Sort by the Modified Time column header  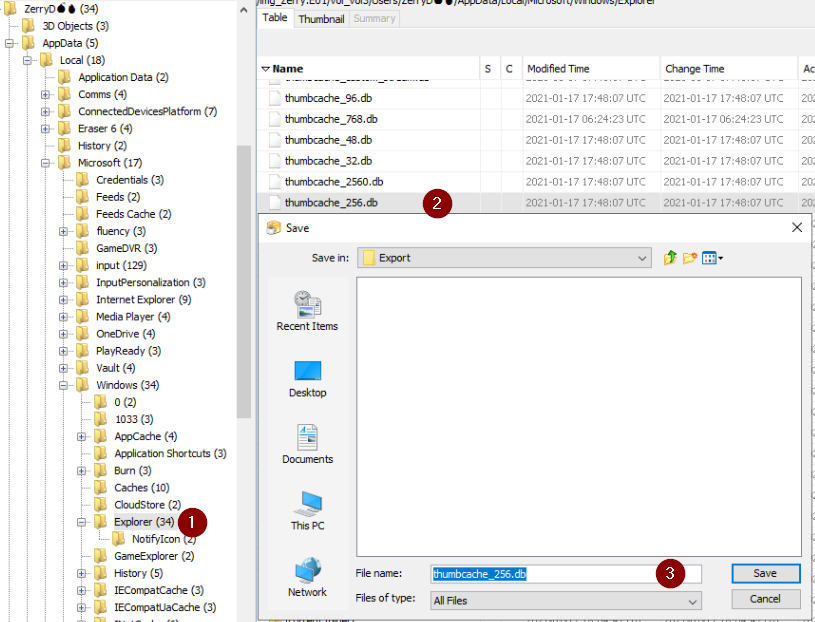(x=558, y=69)
